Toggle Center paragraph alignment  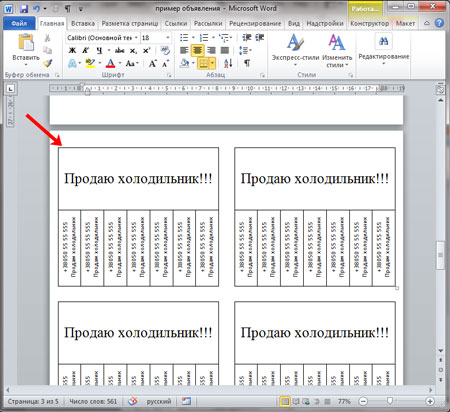[x=198, y=50]
